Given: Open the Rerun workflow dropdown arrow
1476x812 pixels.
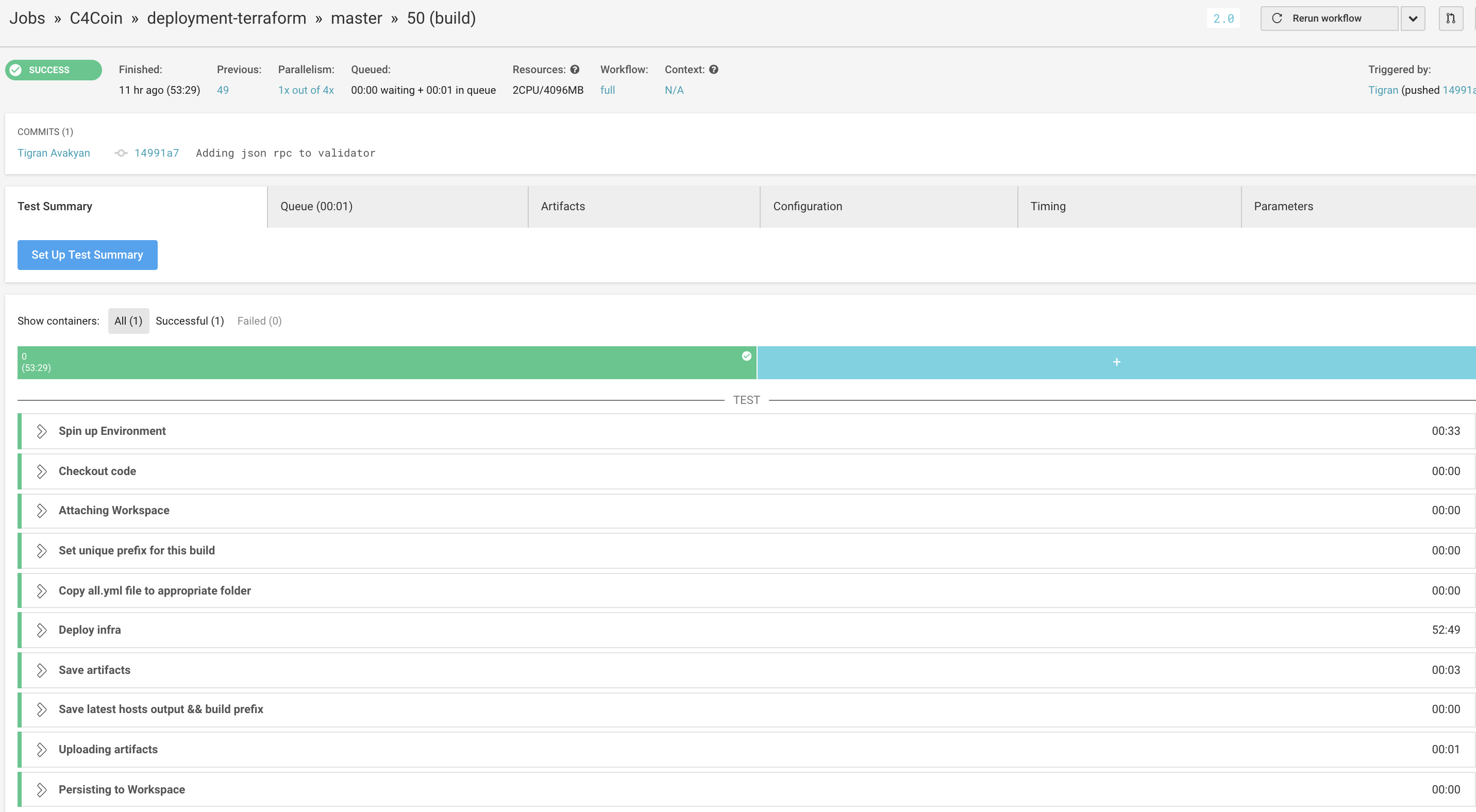Looking at the screenshot, I should click(1413, 19).
